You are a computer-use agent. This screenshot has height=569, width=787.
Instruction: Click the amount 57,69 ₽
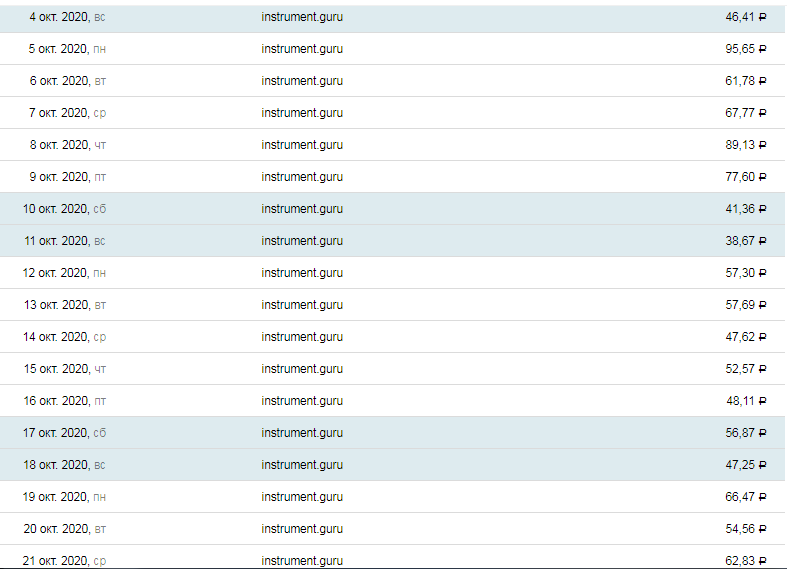[746, 305]
